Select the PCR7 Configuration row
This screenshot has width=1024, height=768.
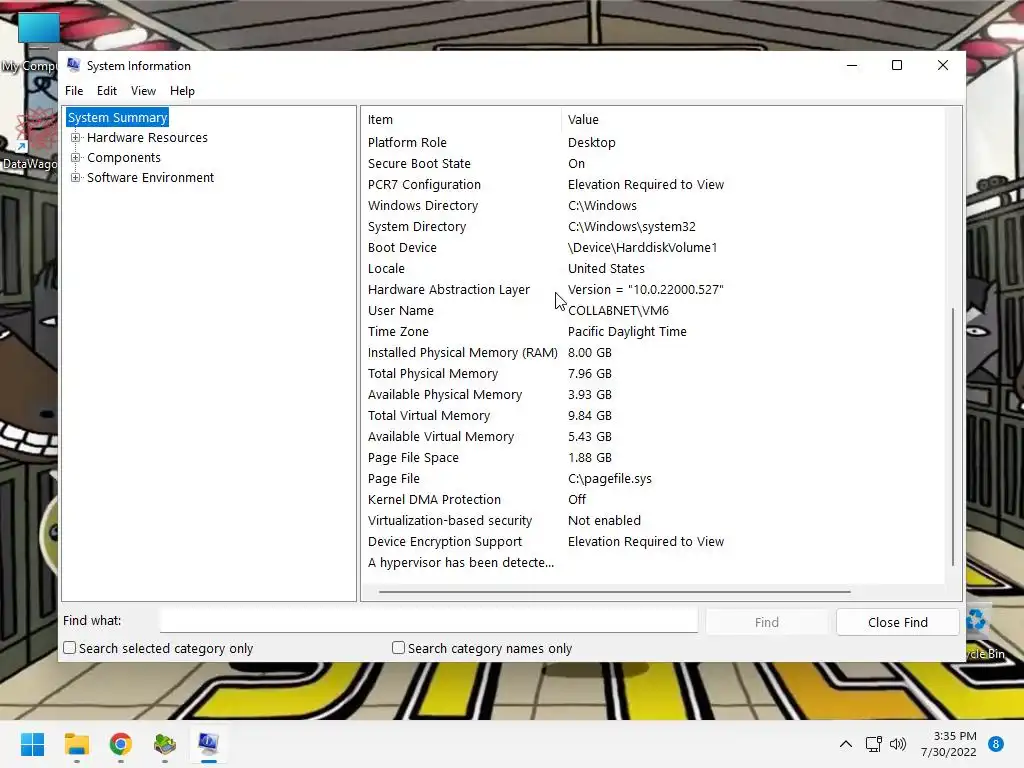653,184
